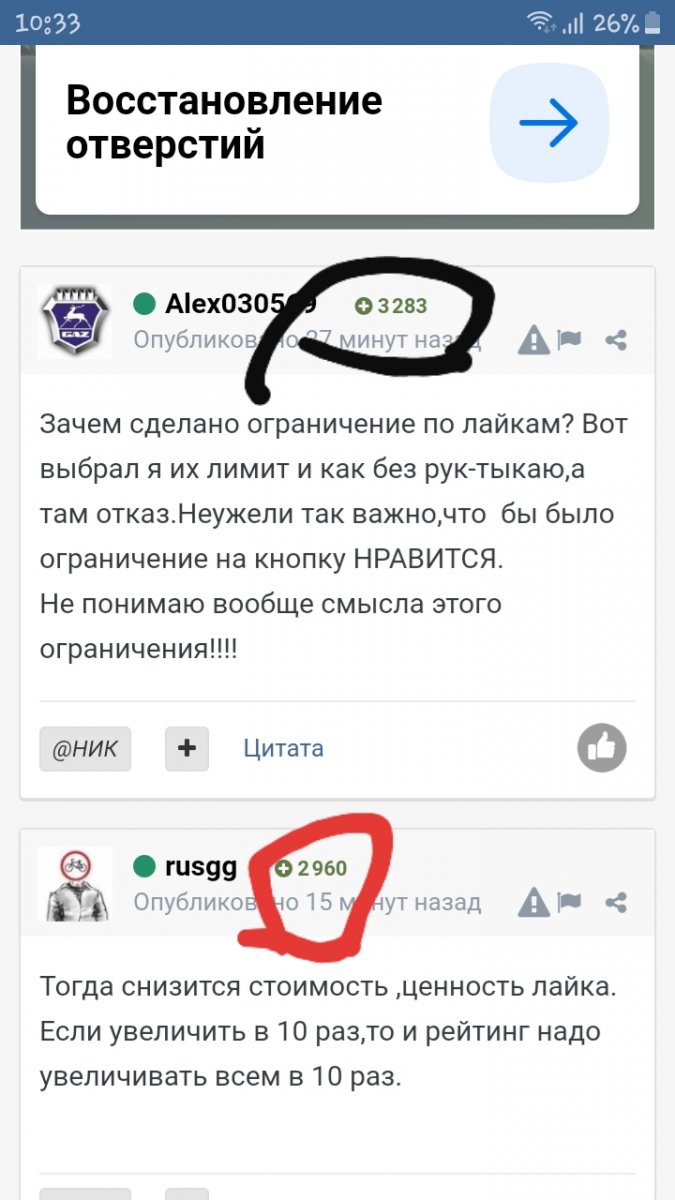This screenshot has width=675, height=1200.
Task: Tap the arrow icon in the ad banner
Action: coord(548,124)
